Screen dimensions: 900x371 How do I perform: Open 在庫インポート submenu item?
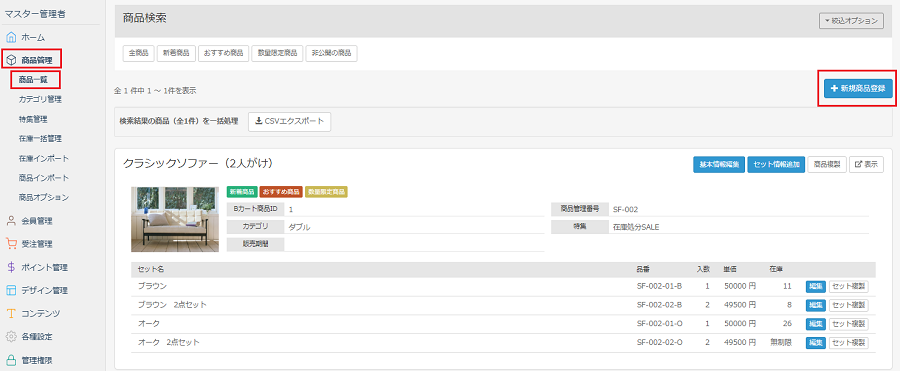(44, 159)
